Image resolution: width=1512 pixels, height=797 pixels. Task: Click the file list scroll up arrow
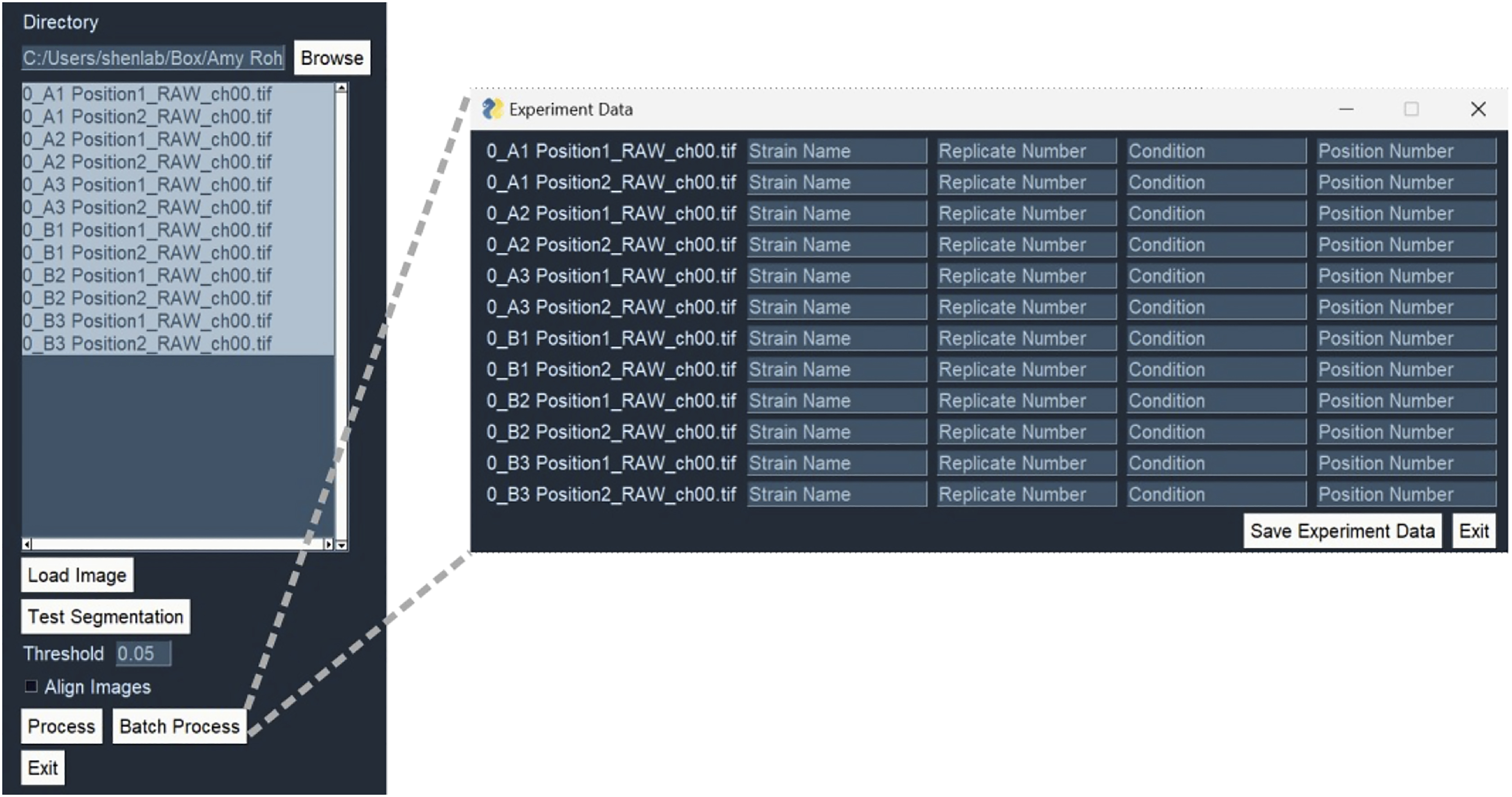pos(341,88)
